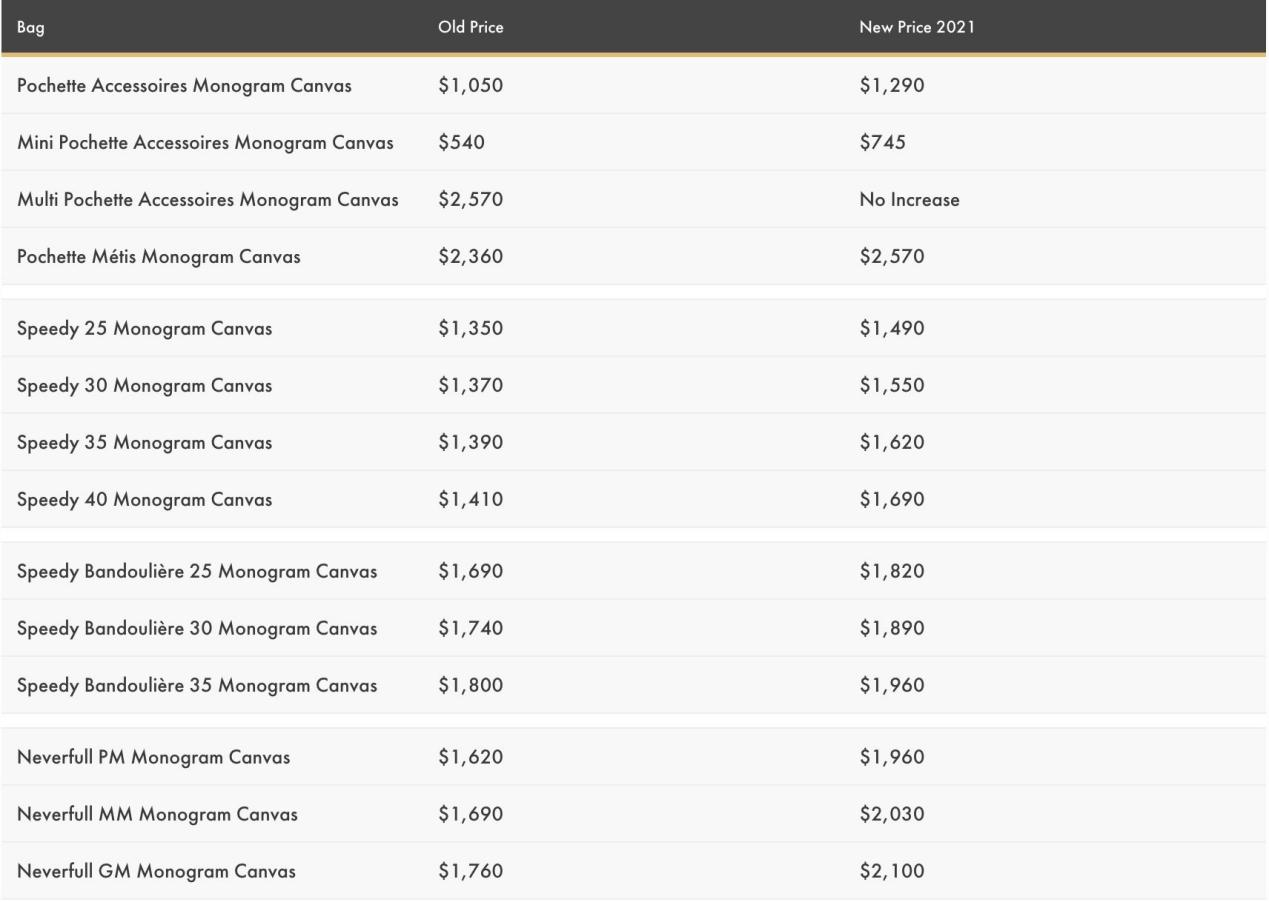Click Speedy 25 Monogram Canvas
The height and width of the screenshot is (902, 1269).
(x=144, y=328)
